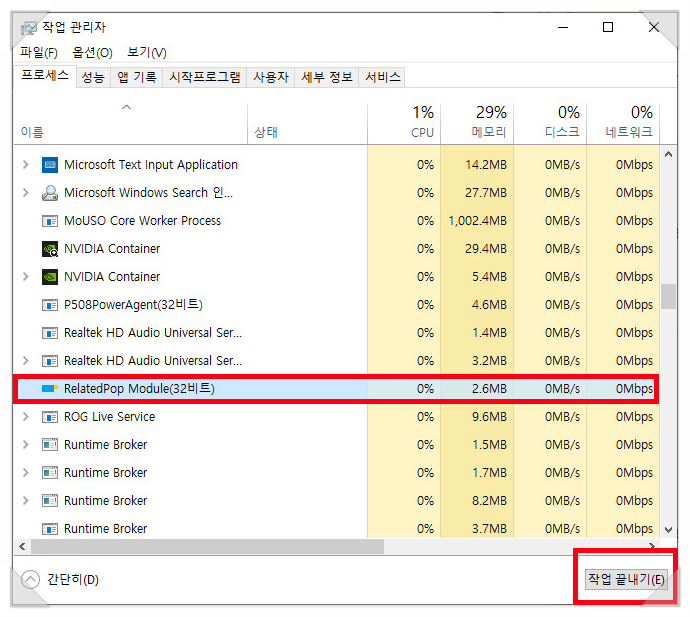Open the 파일(F) menu
Screen dimensions: 690x617
39,53
